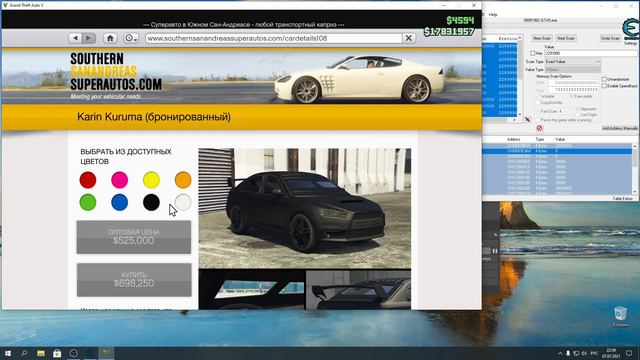Open the browser history clock icon

[x=131, y=38]
